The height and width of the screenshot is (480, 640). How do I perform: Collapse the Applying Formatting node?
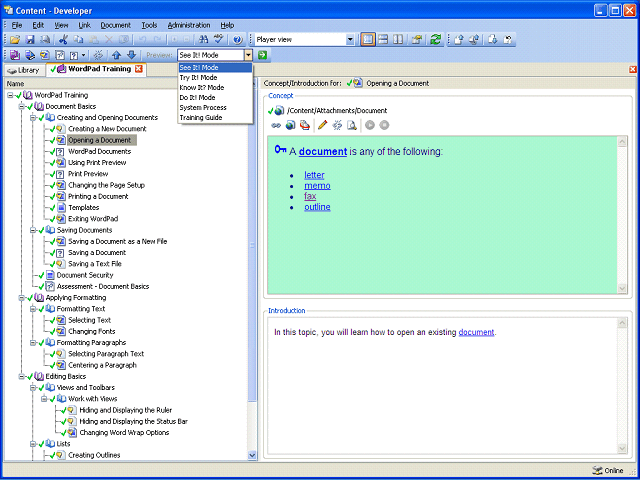[x=21, y=298]
